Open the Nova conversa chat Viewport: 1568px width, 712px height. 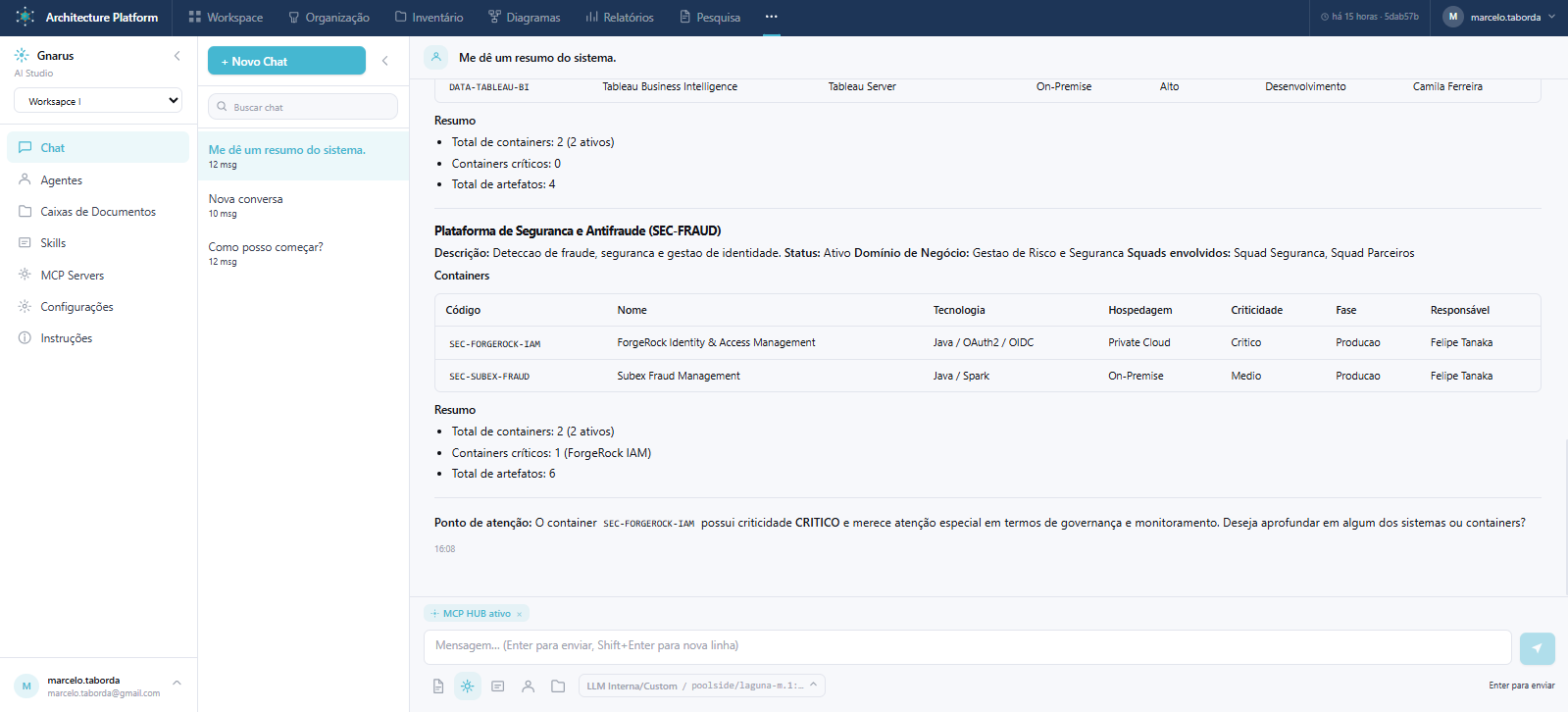point(303,205)
